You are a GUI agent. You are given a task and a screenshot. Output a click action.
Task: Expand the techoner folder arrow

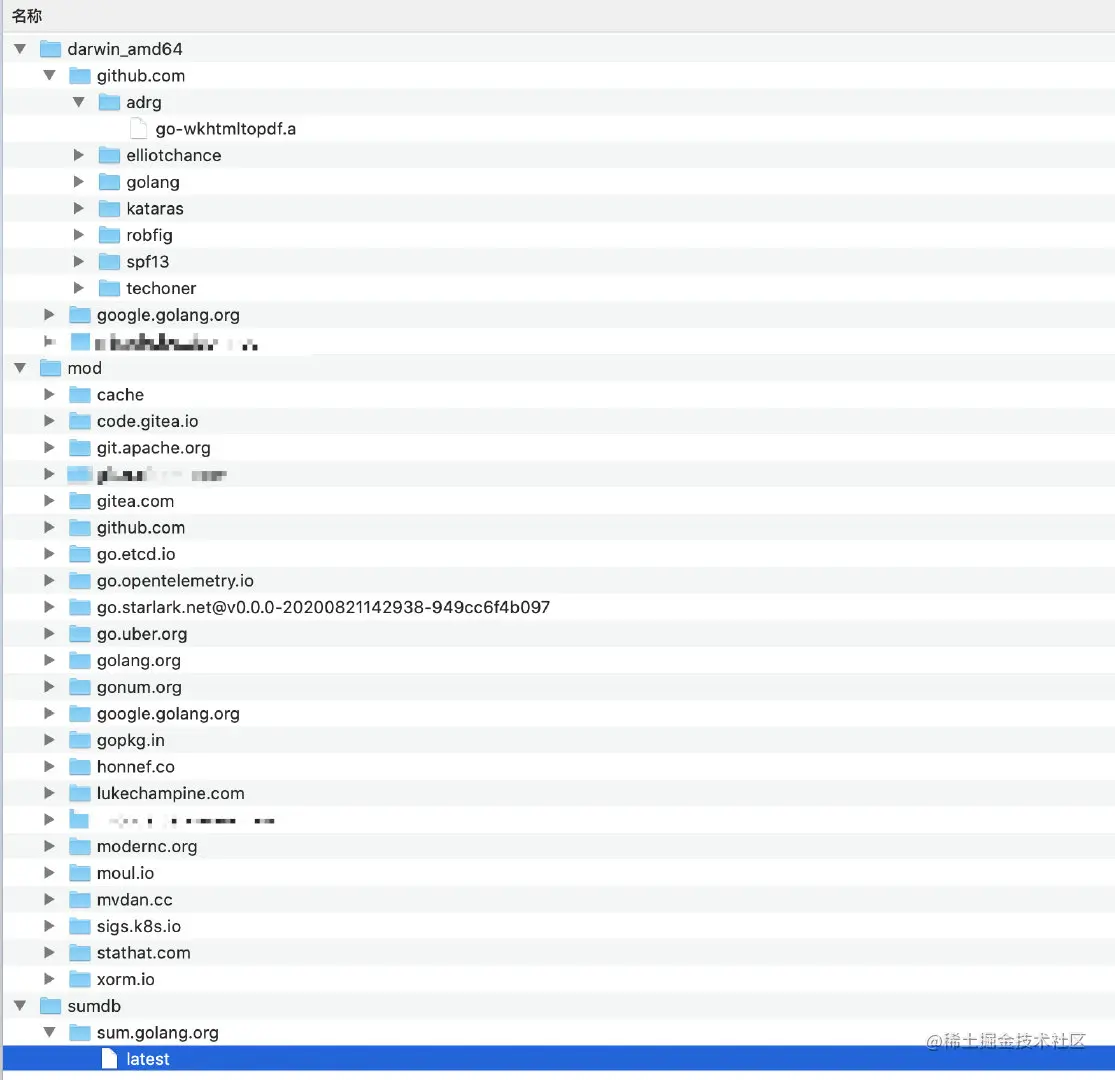(x=79, y=288)
